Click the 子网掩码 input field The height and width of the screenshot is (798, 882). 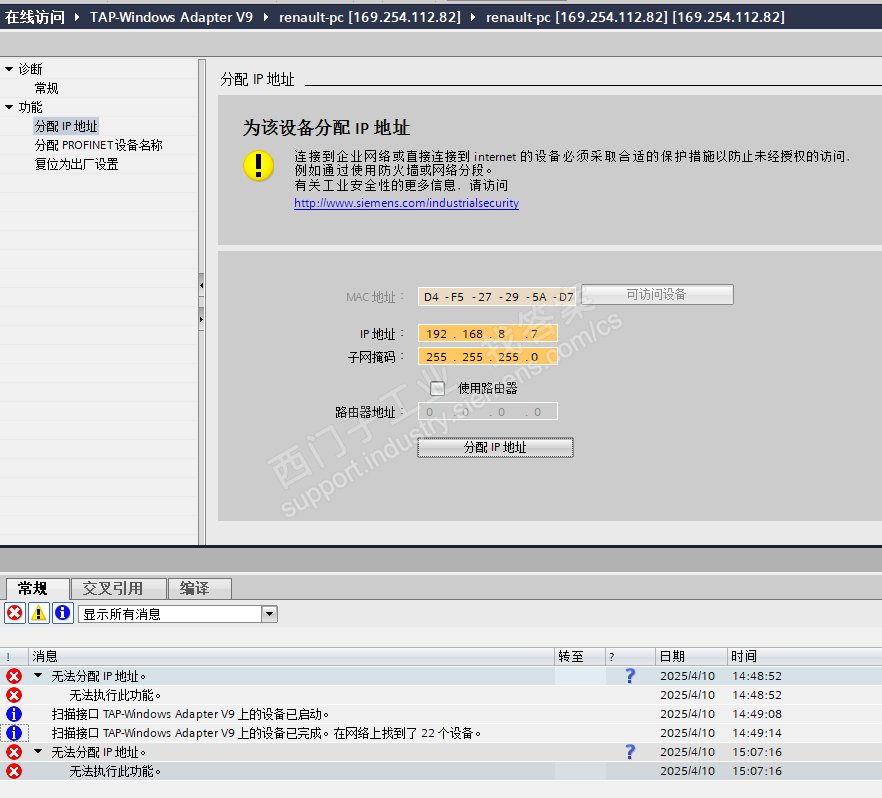click(488, 357)
